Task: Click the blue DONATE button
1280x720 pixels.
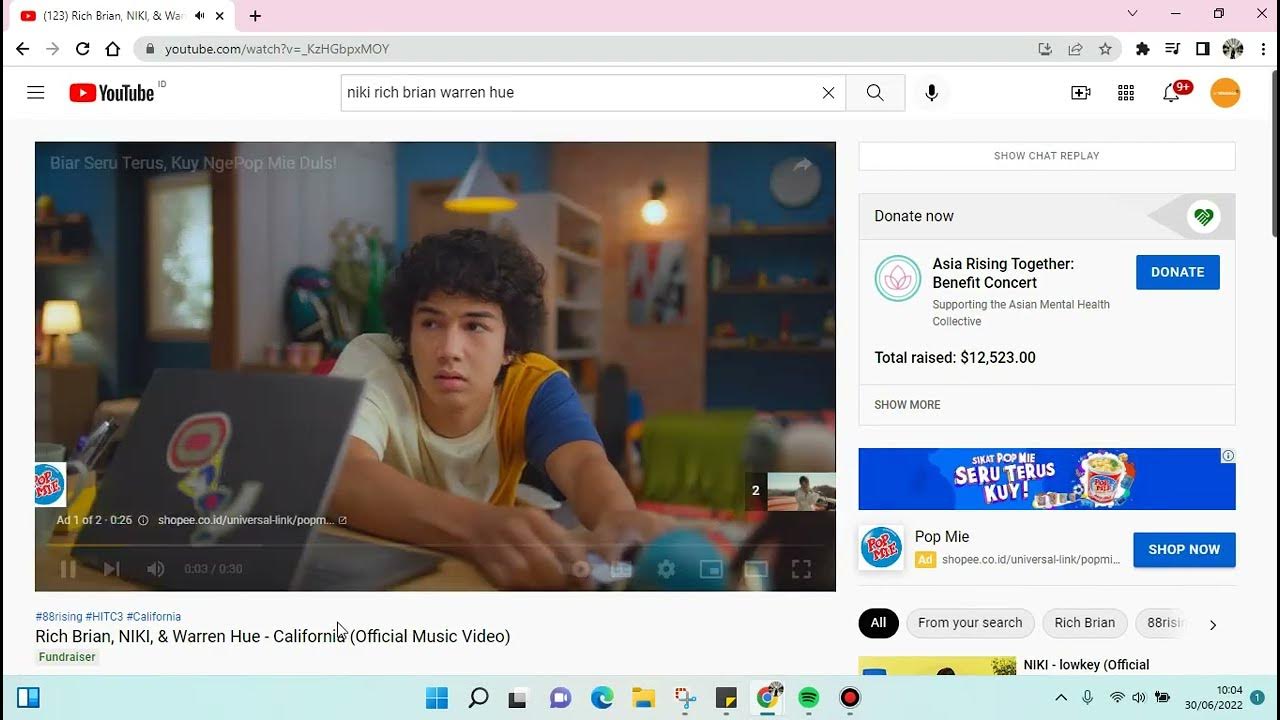Action: [1177, 272]
